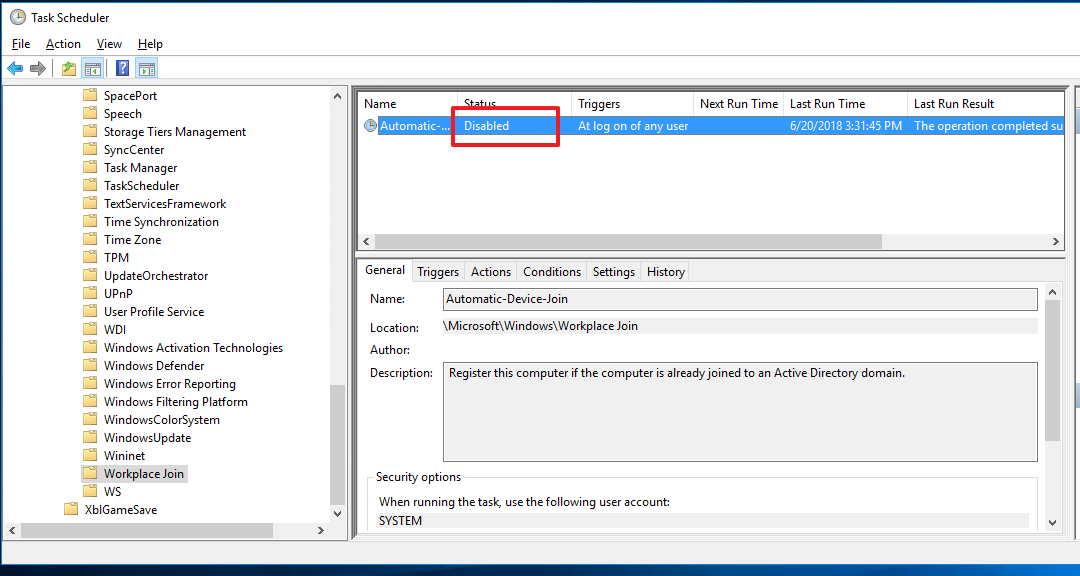Click the 6/20/2018 3:31:45 PM last run cell

[845, 125]
